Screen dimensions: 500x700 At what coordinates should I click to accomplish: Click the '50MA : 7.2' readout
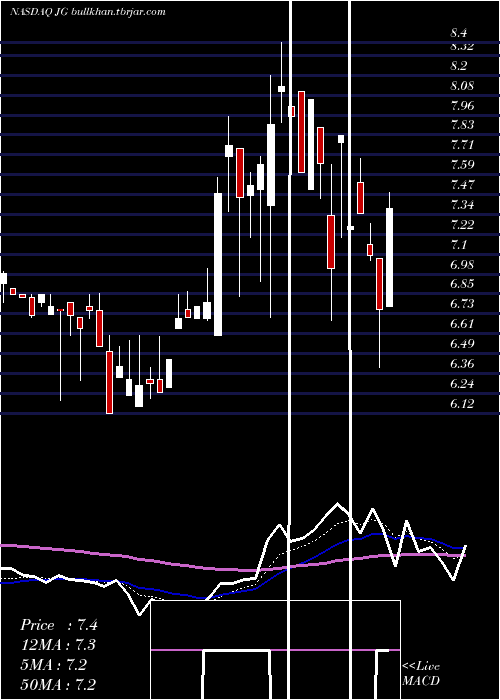[x=58, y=685]
